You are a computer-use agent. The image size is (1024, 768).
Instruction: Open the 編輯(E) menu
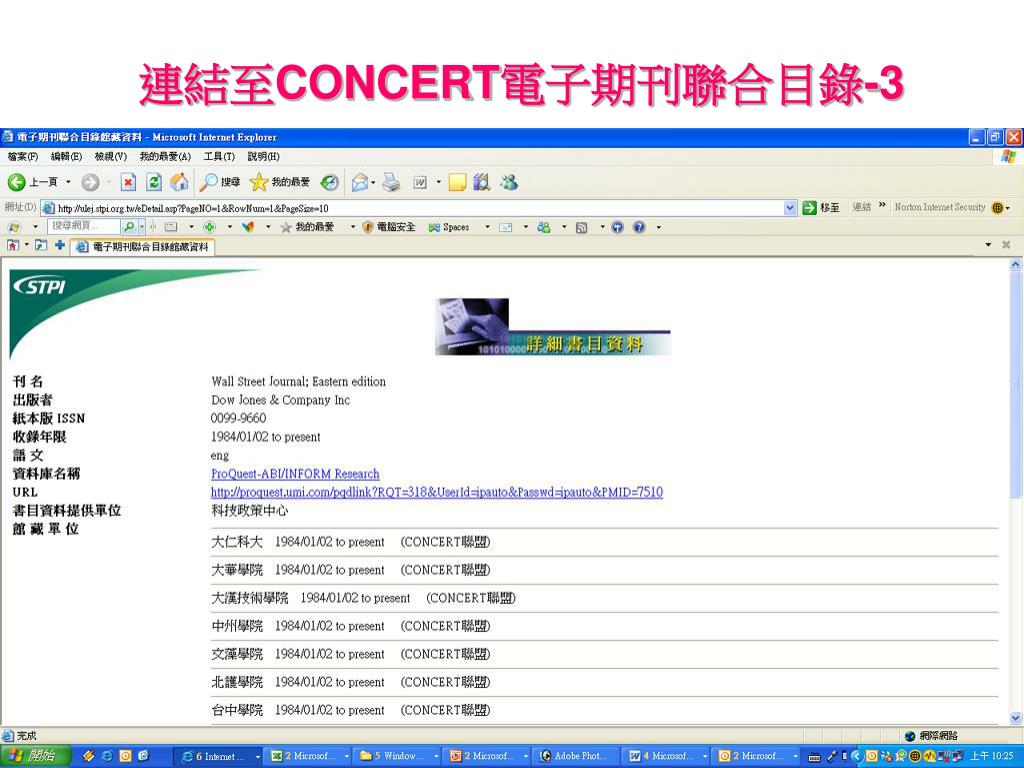click(x=66, y=157)
